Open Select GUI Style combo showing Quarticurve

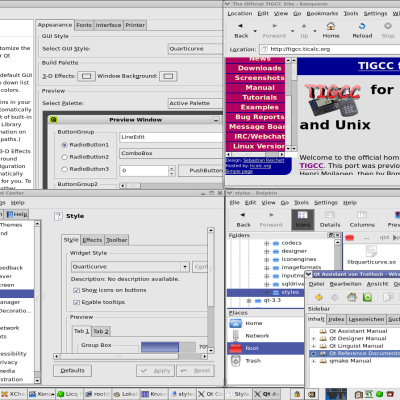[195, 49]
